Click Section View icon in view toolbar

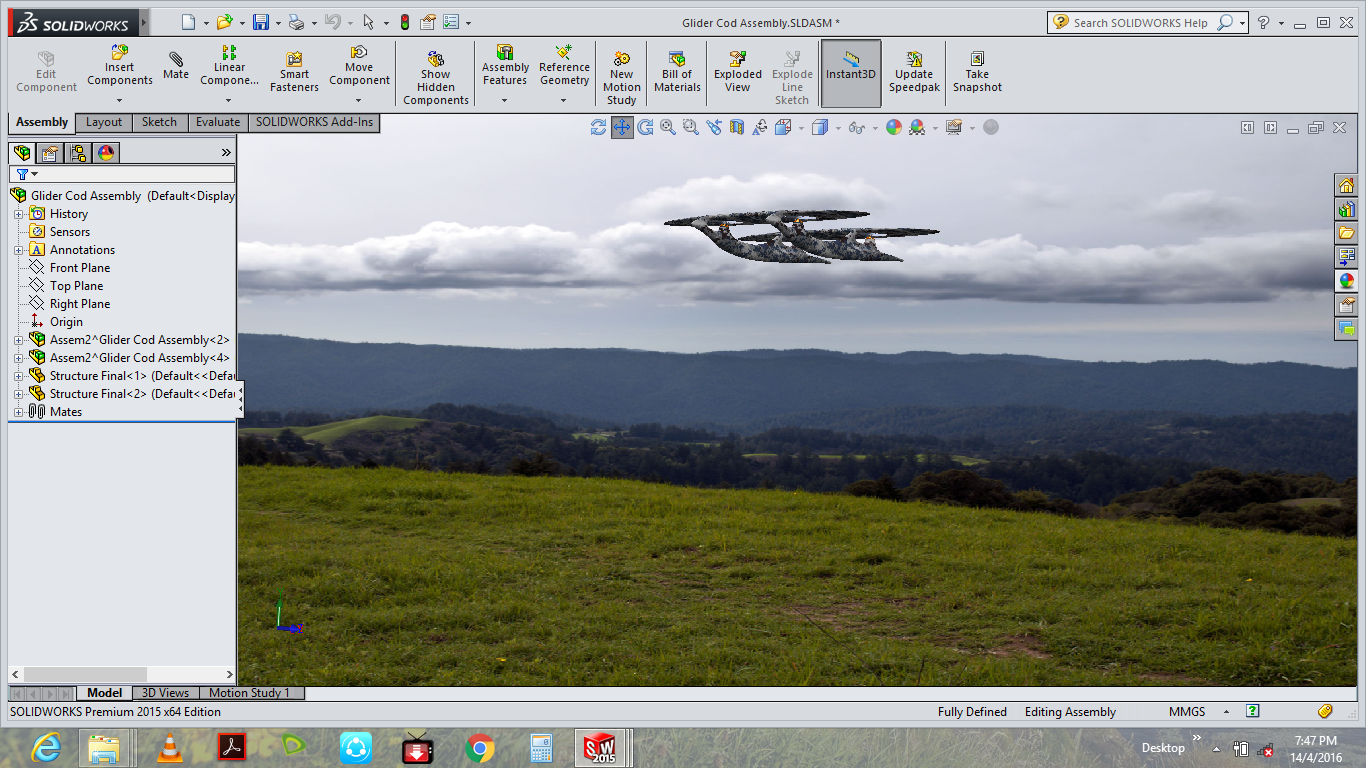737,127
